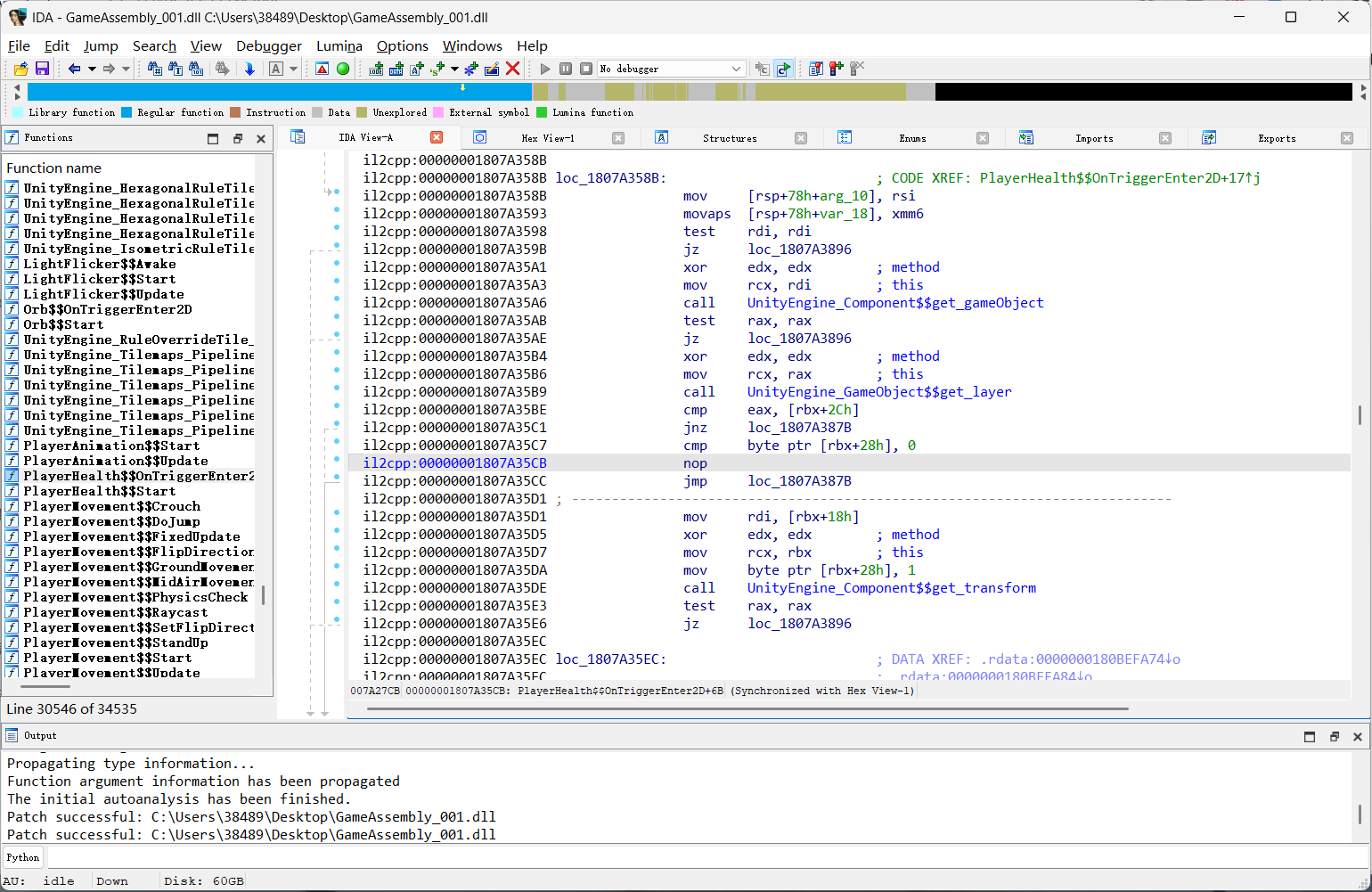
Task: Click the pencil rename/edit toolbar icon
Action: pos(492,69)
